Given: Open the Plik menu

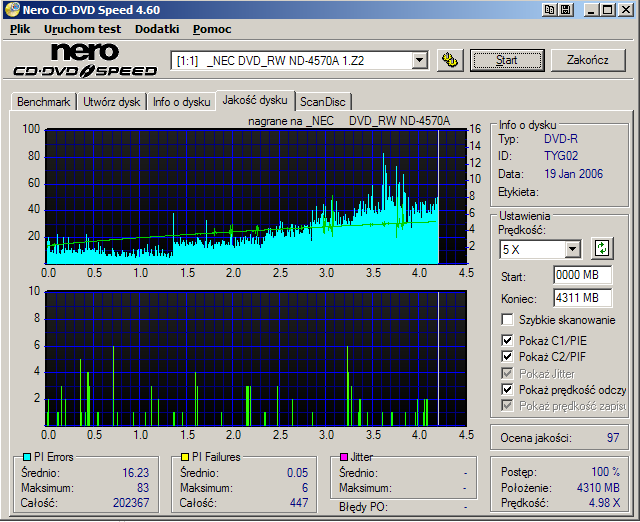Looking at the screenshot, I should click(x=20, y=29).
